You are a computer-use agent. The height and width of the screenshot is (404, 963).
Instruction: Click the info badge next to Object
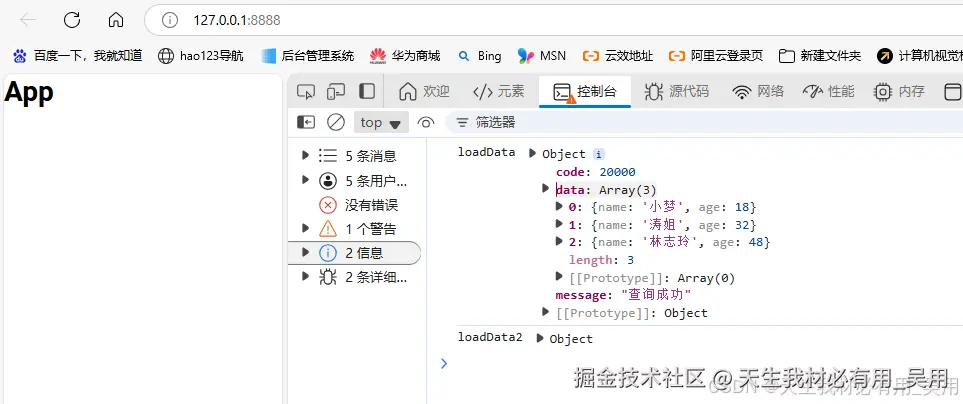(x=599, y=154)
